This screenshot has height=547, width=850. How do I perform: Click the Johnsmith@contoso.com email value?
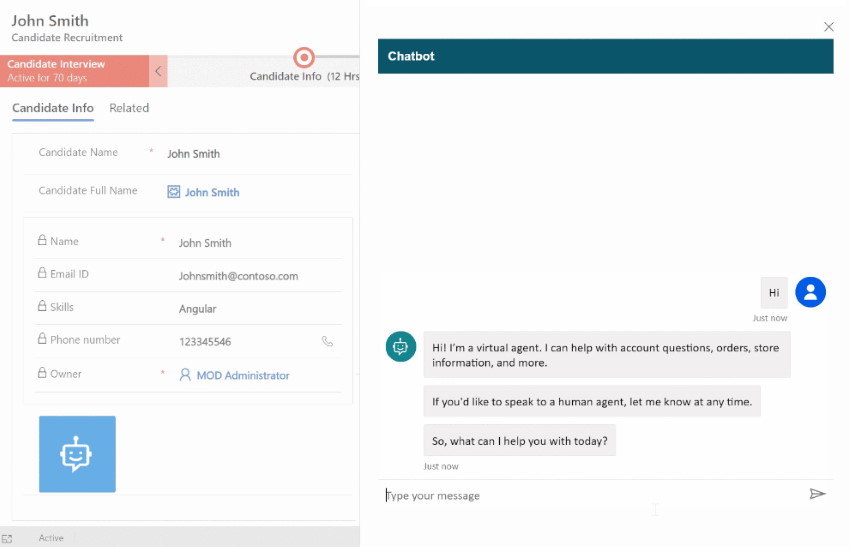click(x=239, y=276)
